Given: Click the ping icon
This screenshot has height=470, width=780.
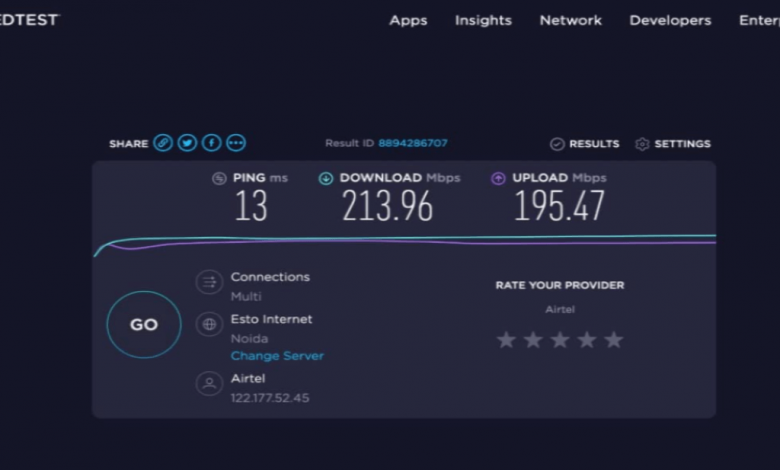Looking at the screenshot, I should (219, 178).
